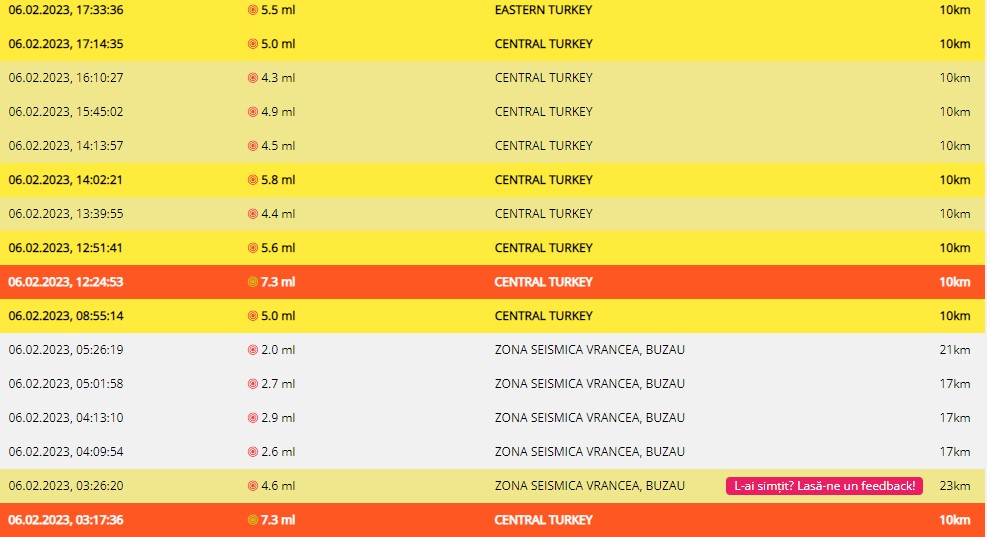This screenshot has height=537, width=987.
Task: Open the 06.02.2023, 16:10:27 earthquake row
Action: click(66, 78)
